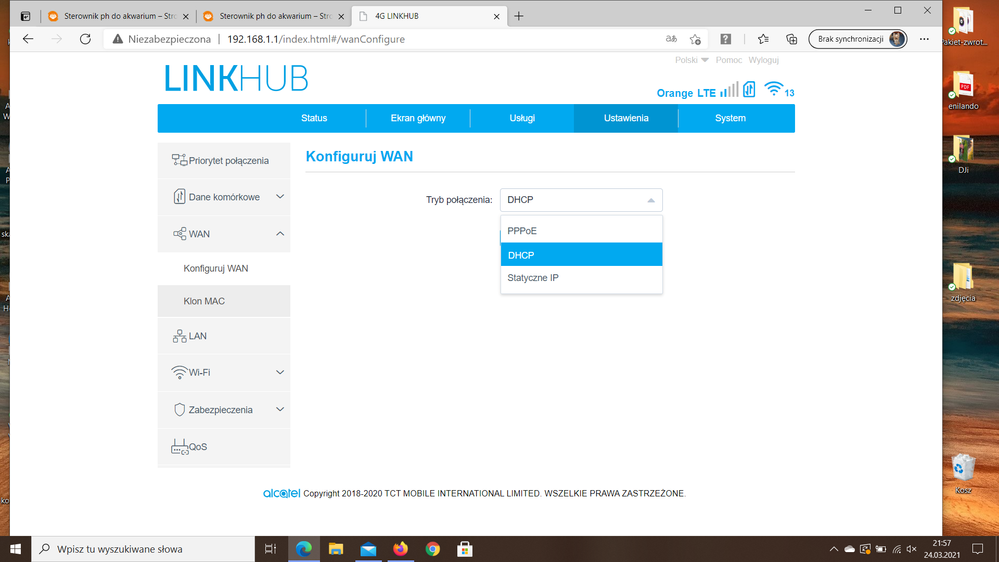999x562 pixels.
Task: Click the Wyloguj logout link
Action: point(763,60)
